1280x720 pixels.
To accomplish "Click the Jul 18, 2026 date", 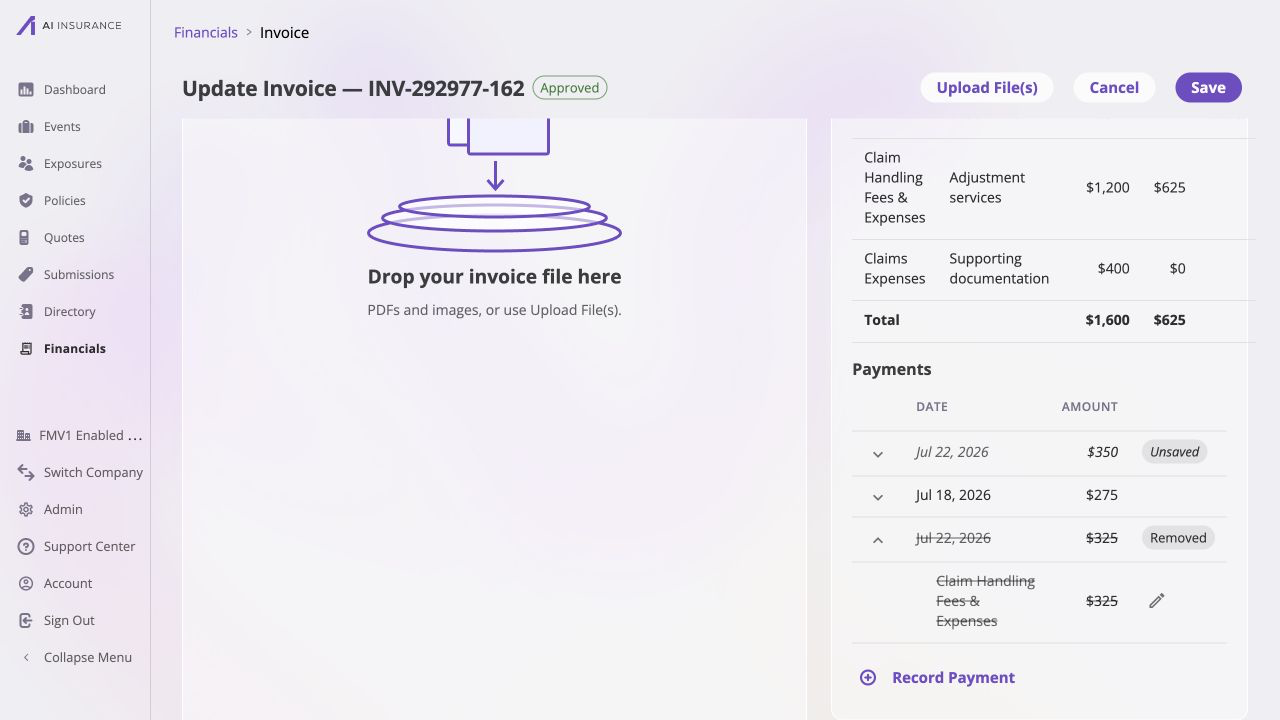I will (x=953, y=495).
